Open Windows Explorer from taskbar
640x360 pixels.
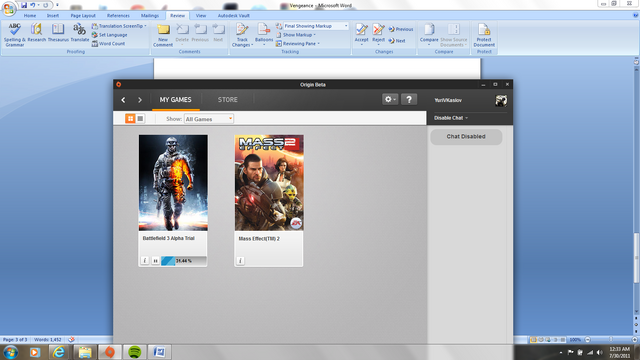[84, 352]
